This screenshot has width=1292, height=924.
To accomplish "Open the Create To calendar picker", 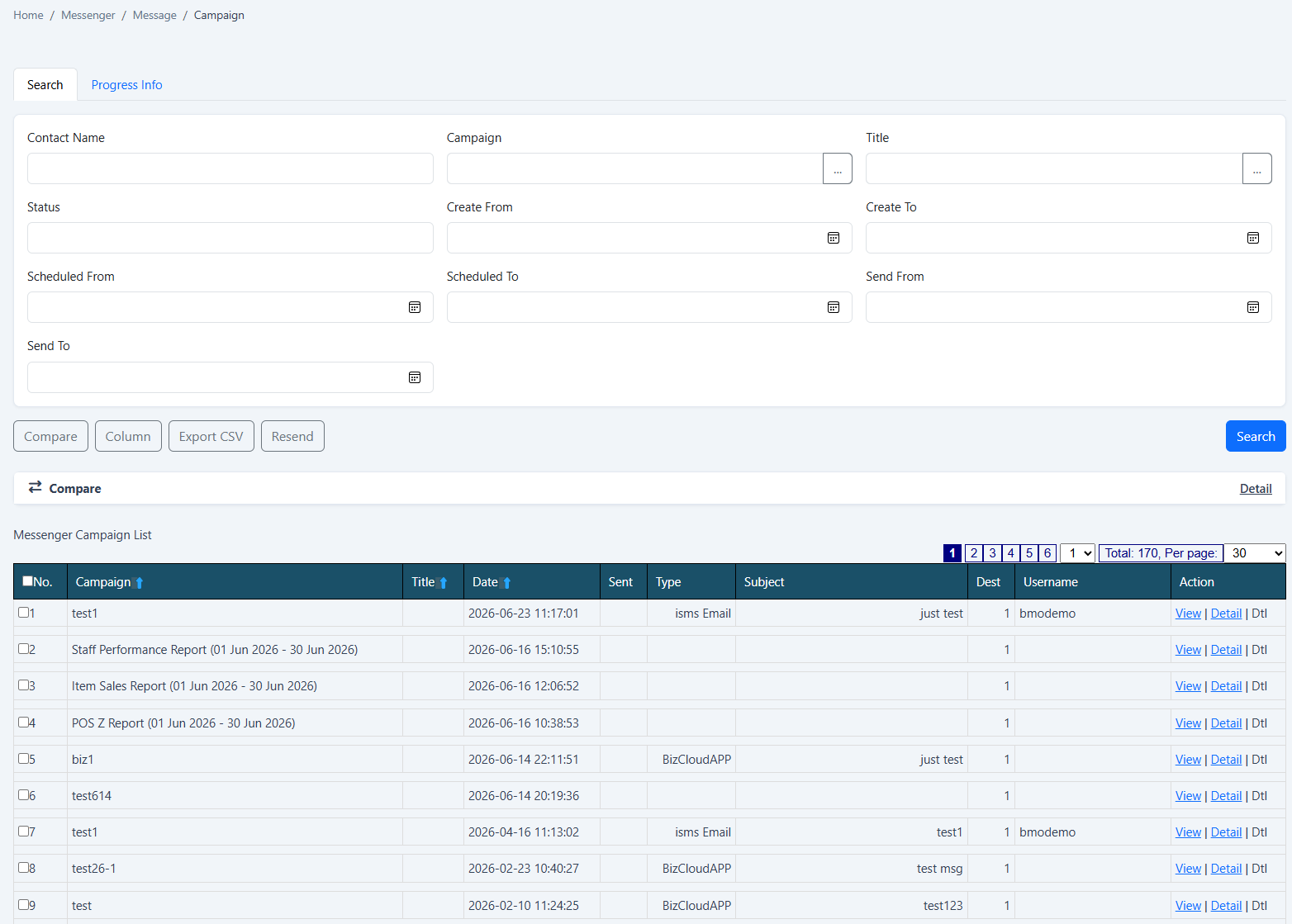I will click(x=1253, y=238).
